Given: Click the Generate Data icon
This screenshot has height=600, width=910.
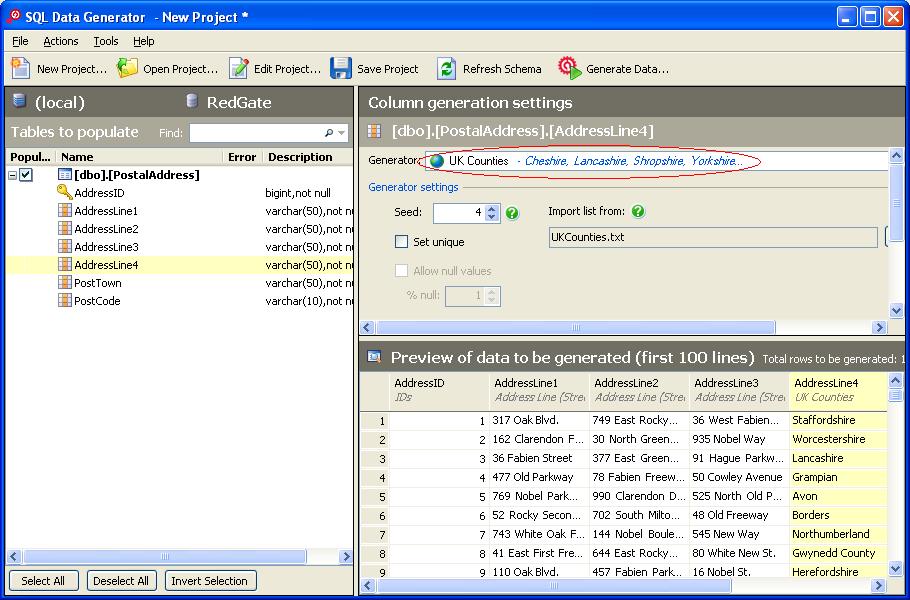Looking at the screenshot, I should point(569,68).
